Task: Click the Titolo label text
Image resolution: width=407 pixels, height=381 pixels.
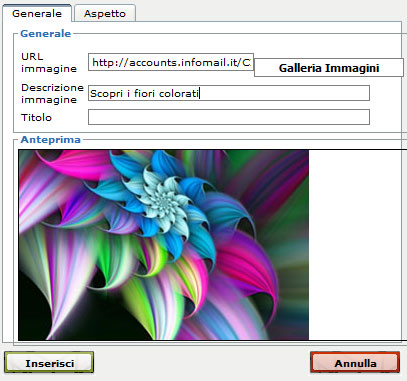Action: (x=36, y=117)
